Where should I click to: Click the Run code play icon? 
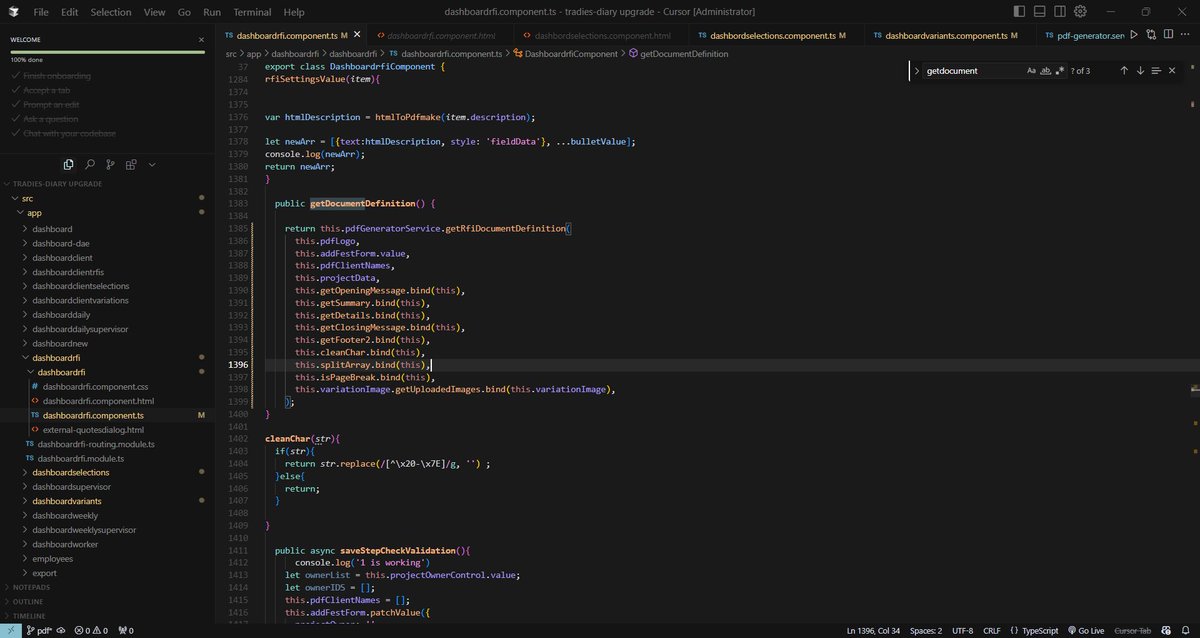(x=1134, y=35)
